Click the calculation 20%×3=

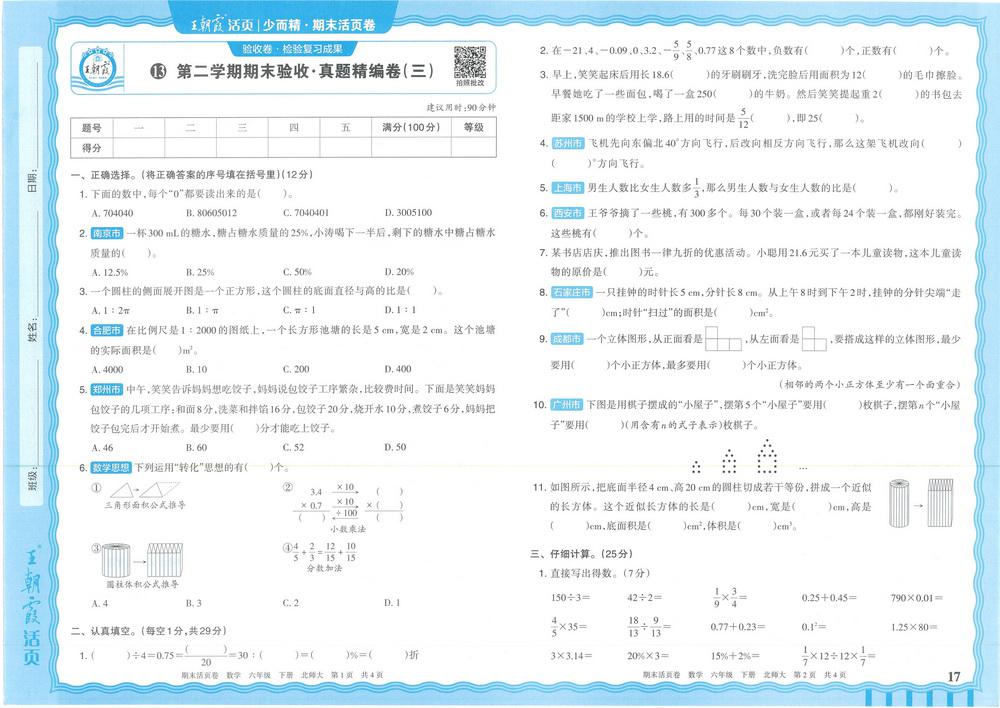647,656
